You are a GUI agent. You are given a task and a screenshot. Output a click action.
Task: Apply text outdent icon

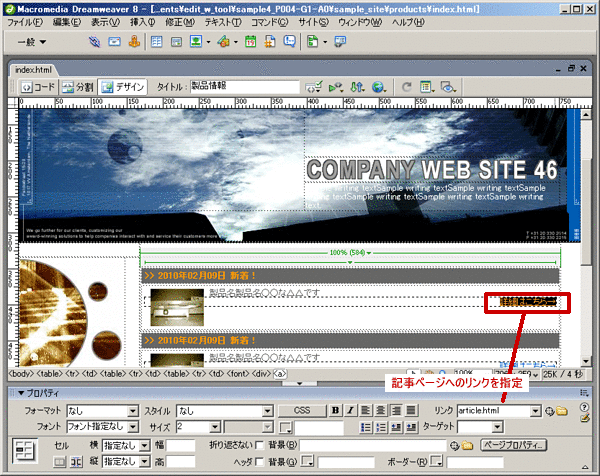396,427
